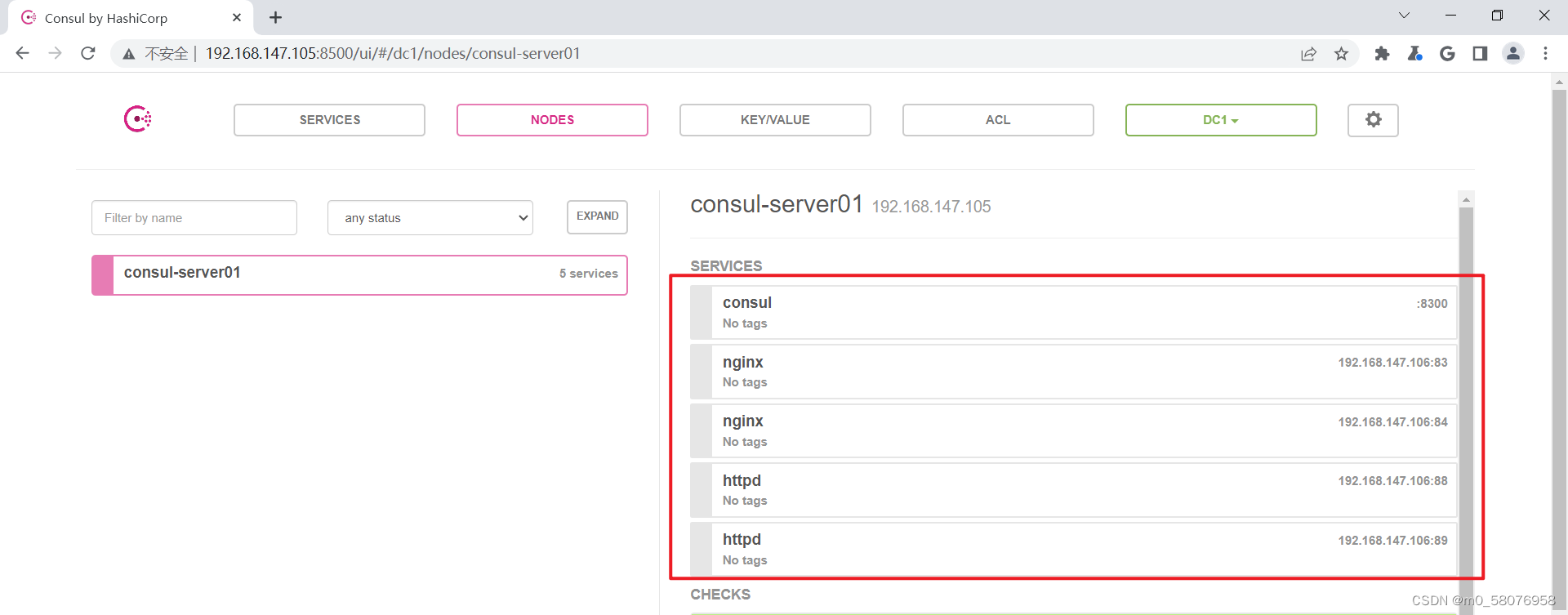Click the Consul logo icon

coord(137,119)
